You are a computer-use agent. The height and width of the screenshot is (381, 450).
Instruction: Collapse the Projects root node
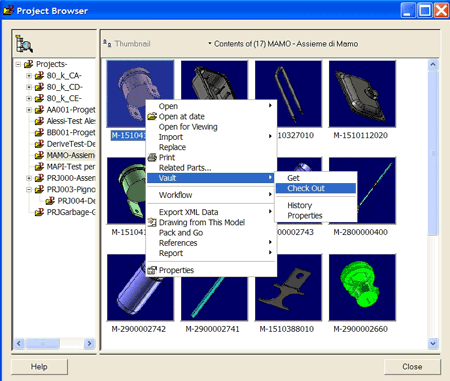(x=18, y=64)
